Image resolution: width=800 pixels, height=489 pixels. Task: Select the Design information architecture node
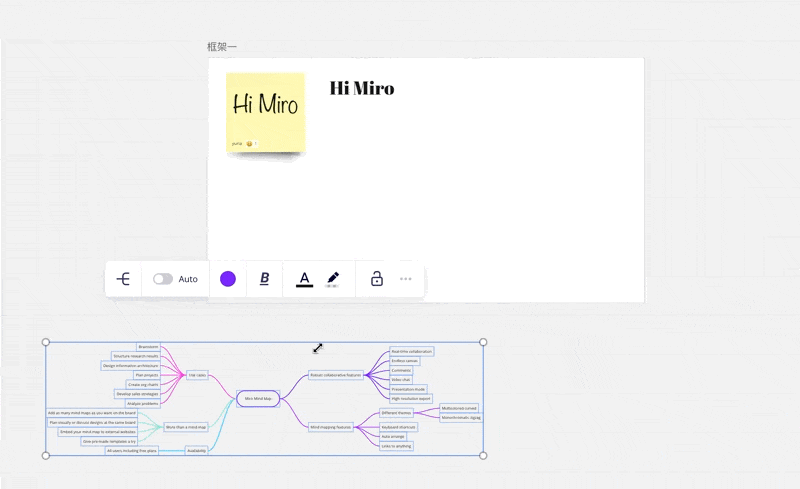click(x=131, y=365)
